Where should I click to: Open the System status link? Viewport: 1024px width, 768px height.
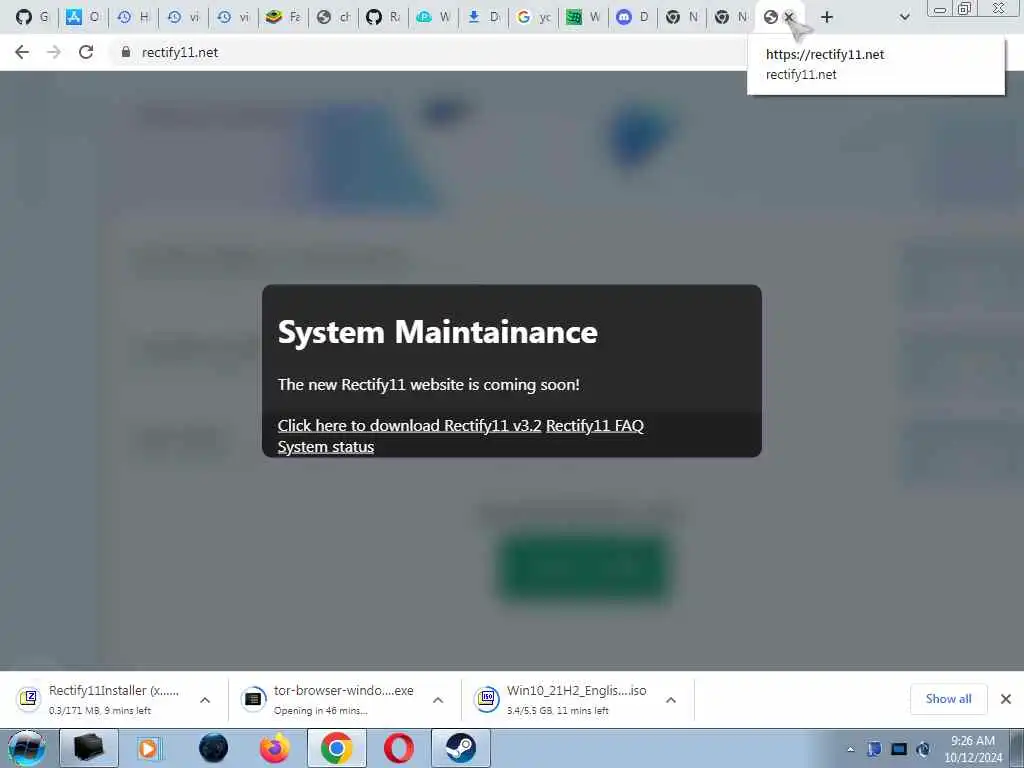pyautogui.click(x=326, y=447)
